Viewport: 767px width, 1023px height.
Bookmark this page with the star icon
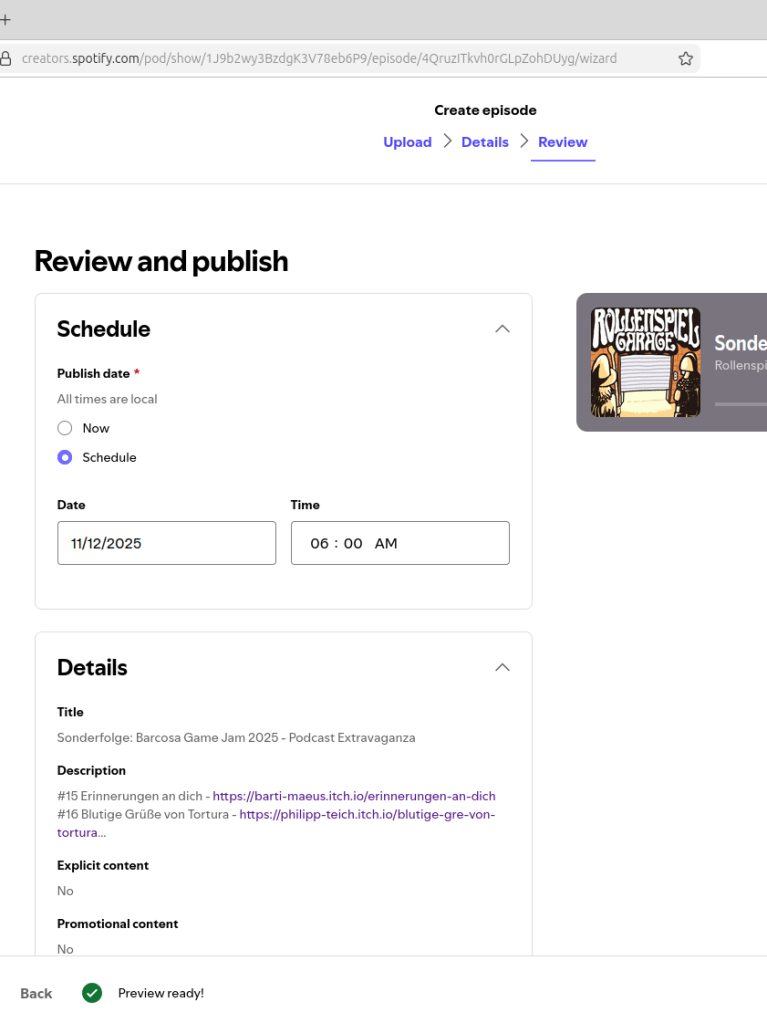click(x=685, y=58)
